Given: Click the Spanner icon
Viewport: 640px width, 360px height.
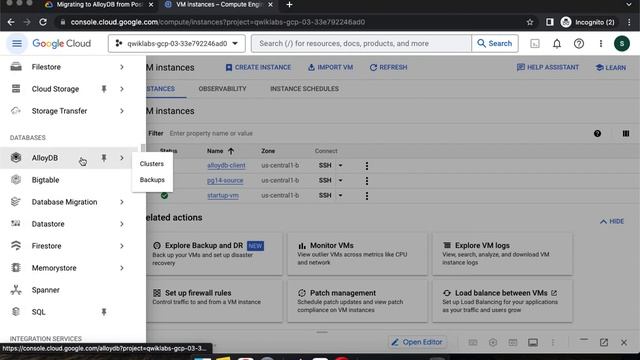Looking at the screenshot, I should [x=16, y=290].
